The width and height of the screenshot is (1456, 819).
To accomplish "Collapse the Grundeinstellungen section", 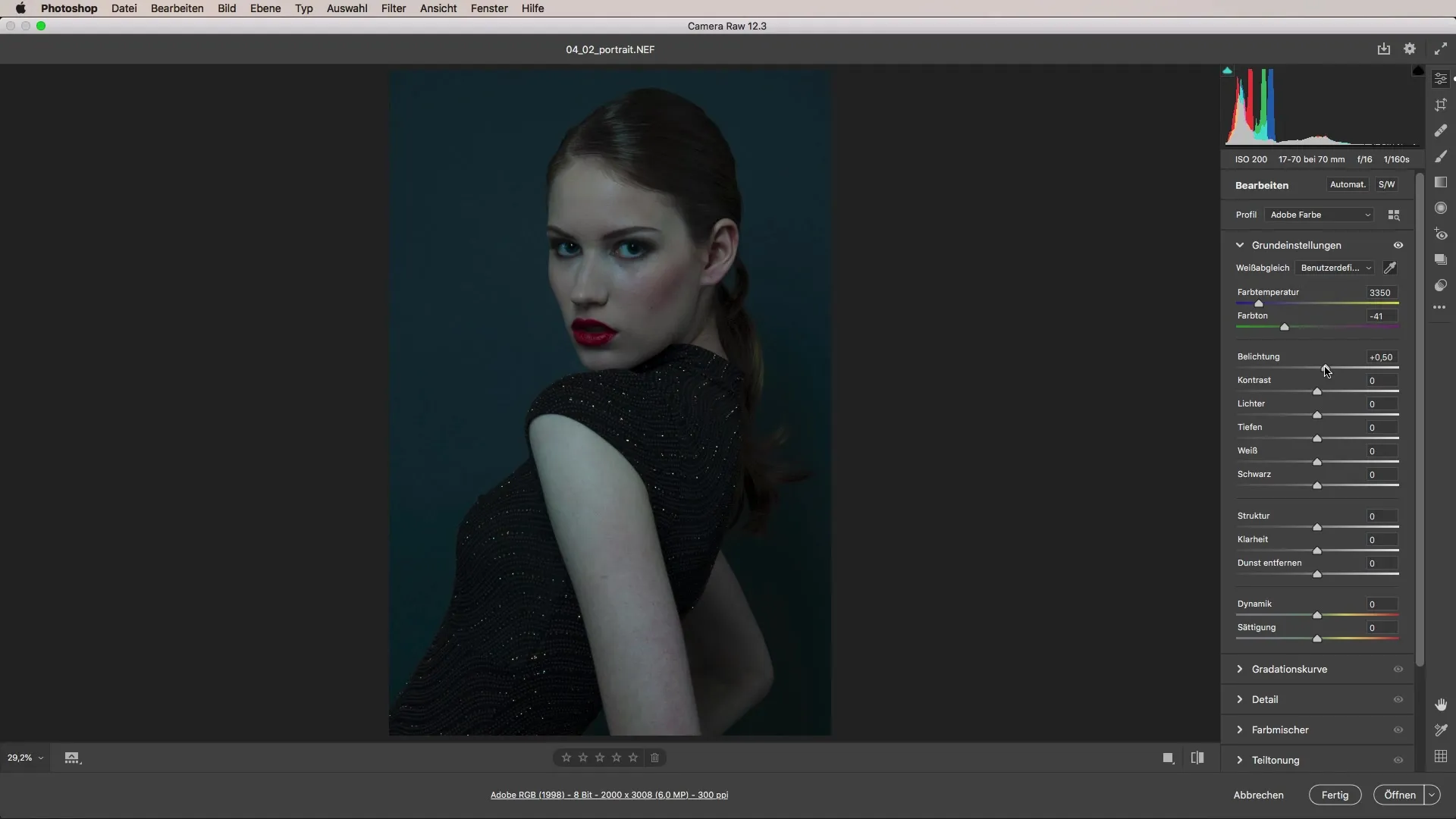I will (x=1240, y=245).
